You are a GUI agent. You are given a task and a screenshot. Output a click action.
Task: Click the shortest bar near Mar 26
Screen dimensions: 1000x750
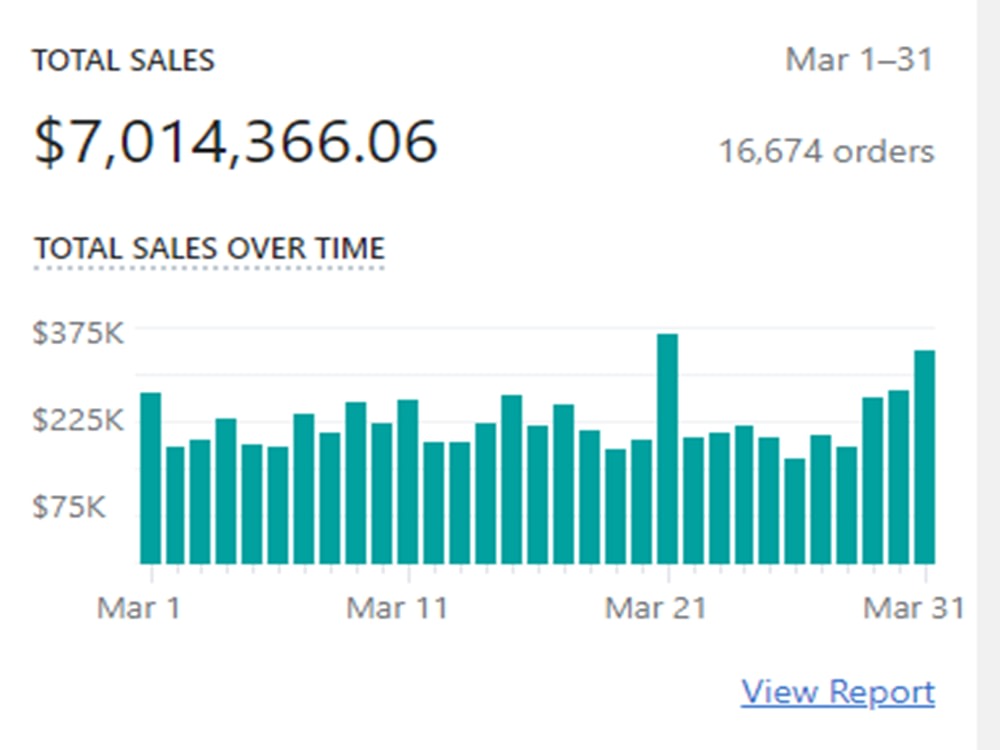(x=795, y=511)
